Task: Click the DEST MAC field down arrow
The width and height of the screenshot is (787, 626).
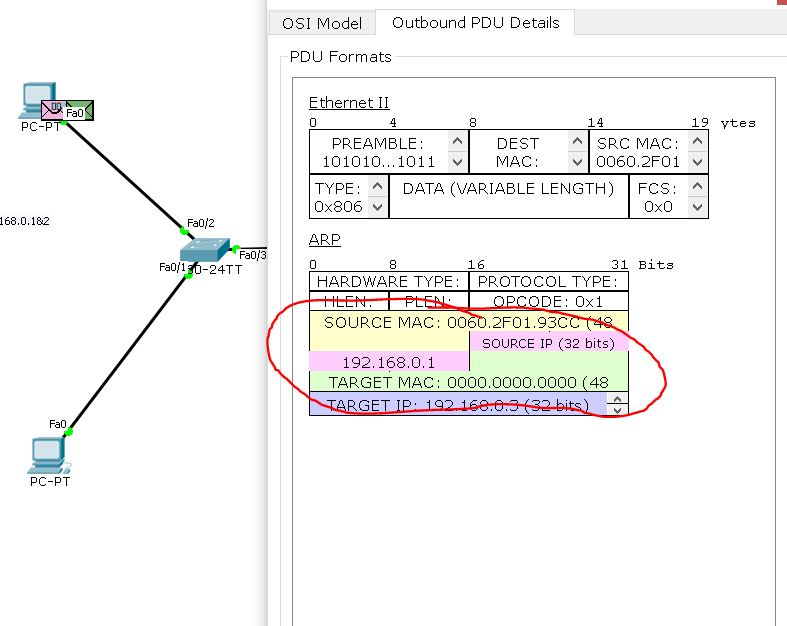Action: (x=578, y=162)
